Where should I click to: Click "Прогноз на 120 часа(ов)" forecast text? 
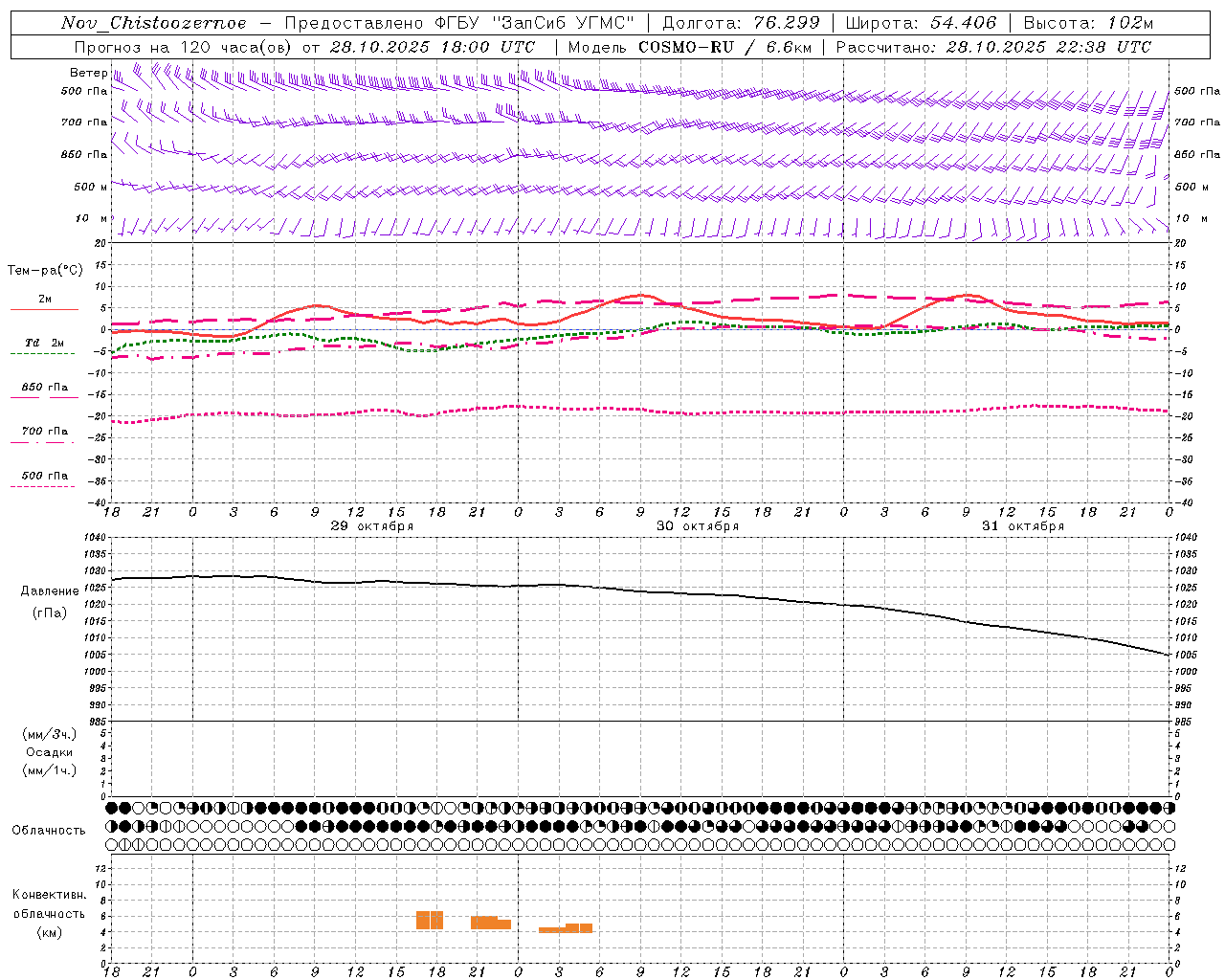click(x=183, y=47)
